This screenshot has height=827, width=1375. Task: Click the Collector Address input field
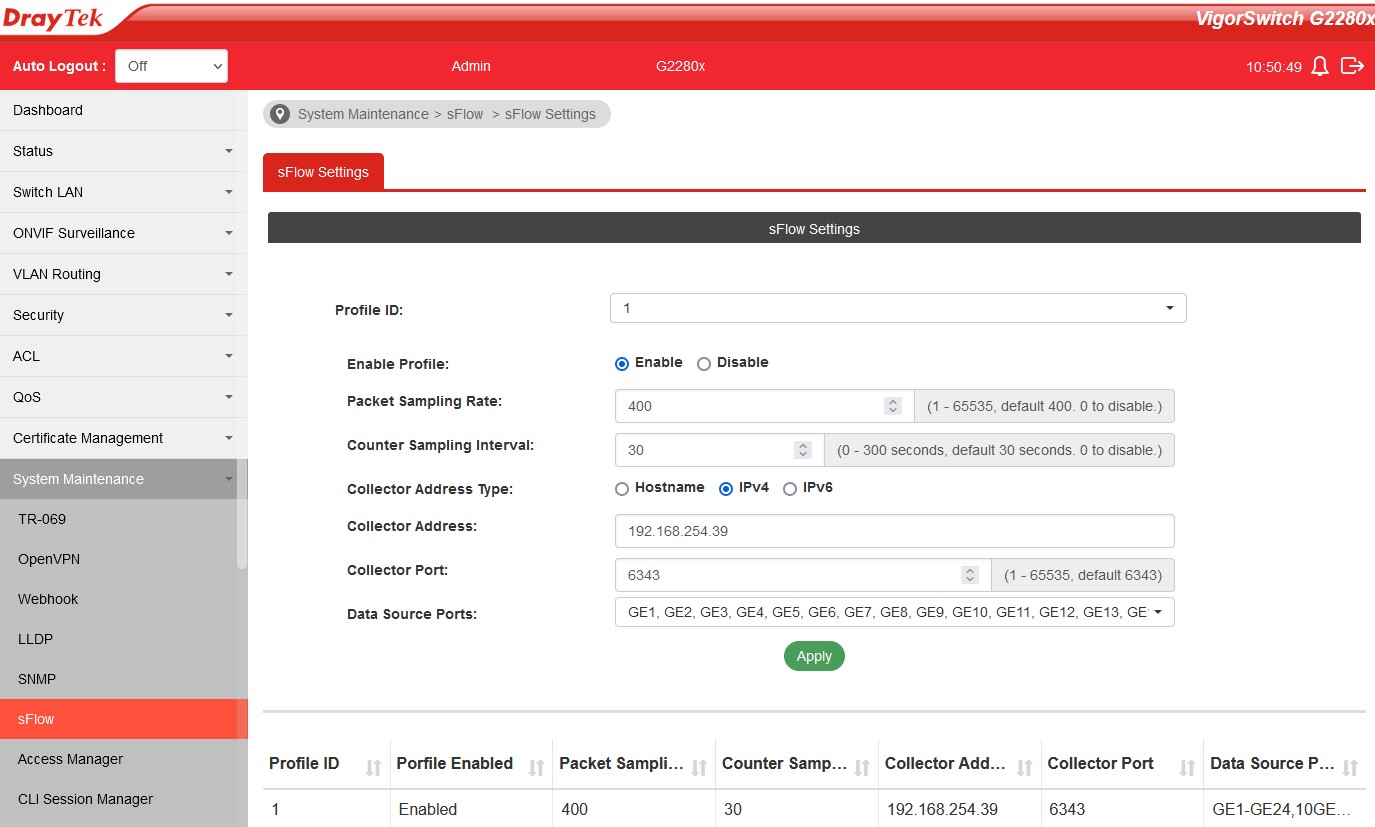(894, 531)
